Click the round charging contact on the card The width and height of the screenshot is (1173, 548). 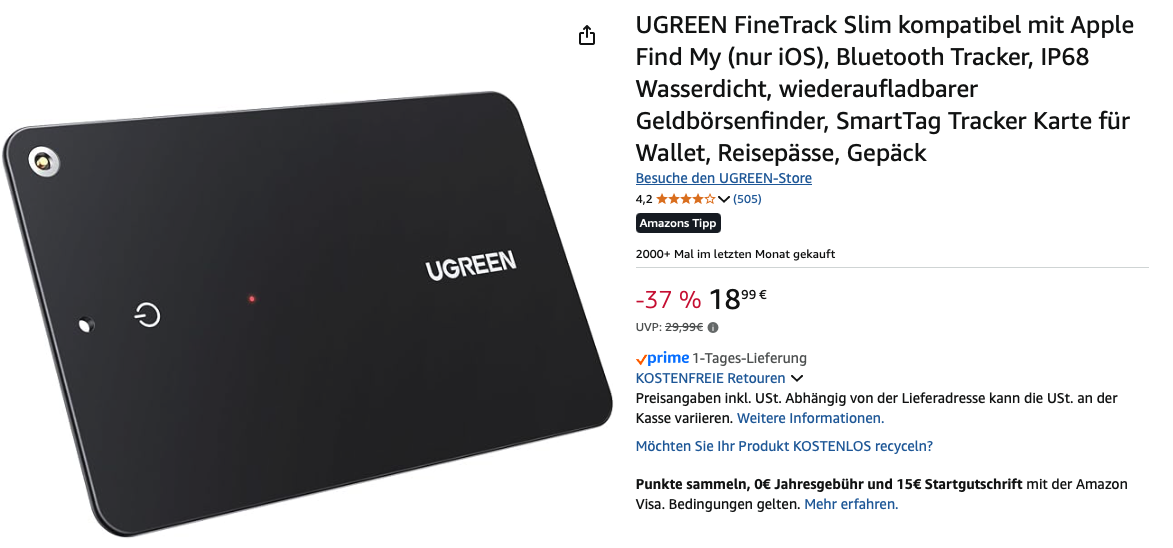[x=44, y=161]
